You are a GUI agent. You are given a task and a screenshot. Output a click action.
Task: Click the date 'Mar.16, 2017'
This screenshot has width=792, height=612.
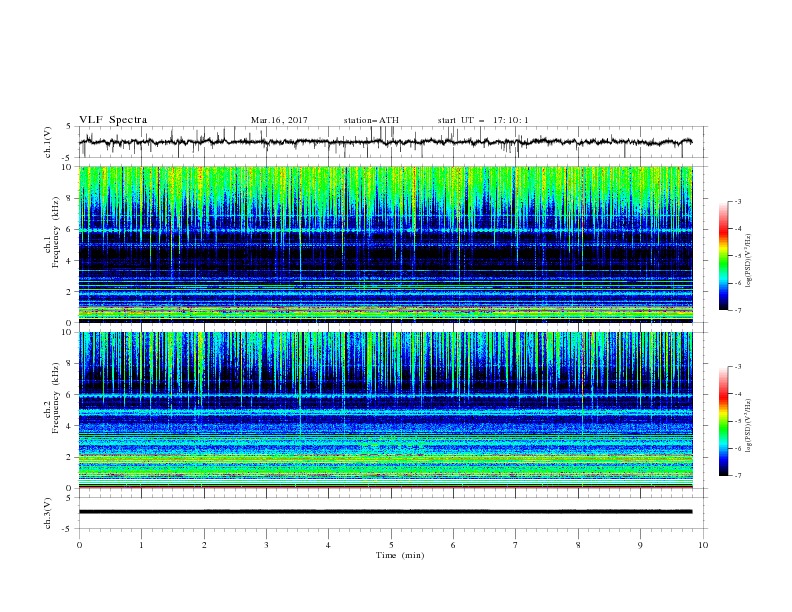click(x=279, y=120)
